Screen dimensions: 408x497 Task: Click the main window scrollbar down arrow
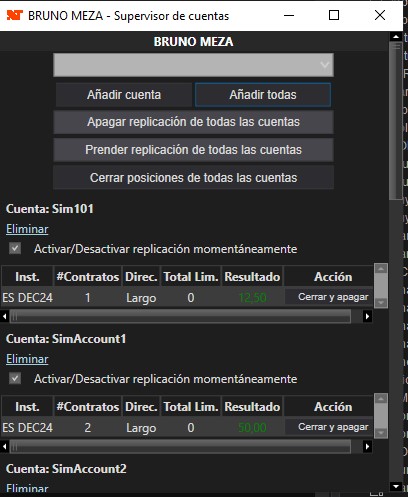point(396,486)
